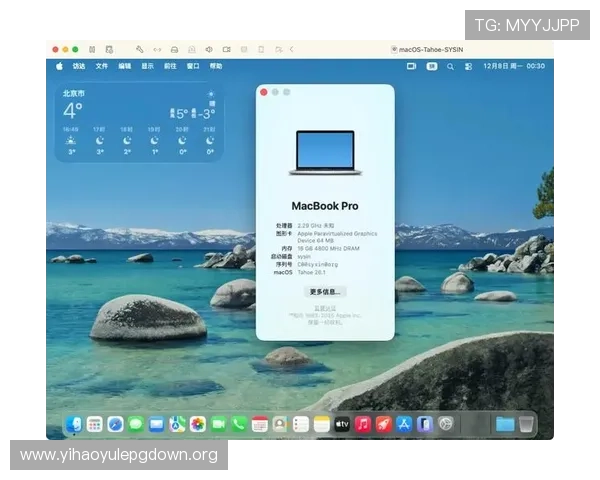This screenshot has width=600, height=480.
Task: Select the 17时 hourly forecast entry
Action: click(x=99, y=140)
